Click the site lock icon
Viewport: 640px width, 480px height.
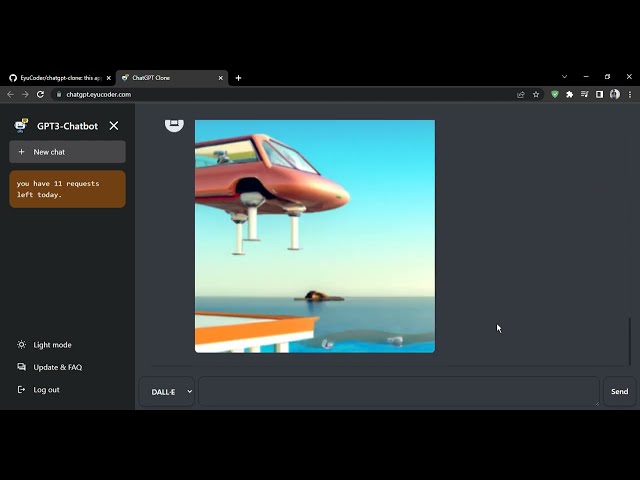59,94
